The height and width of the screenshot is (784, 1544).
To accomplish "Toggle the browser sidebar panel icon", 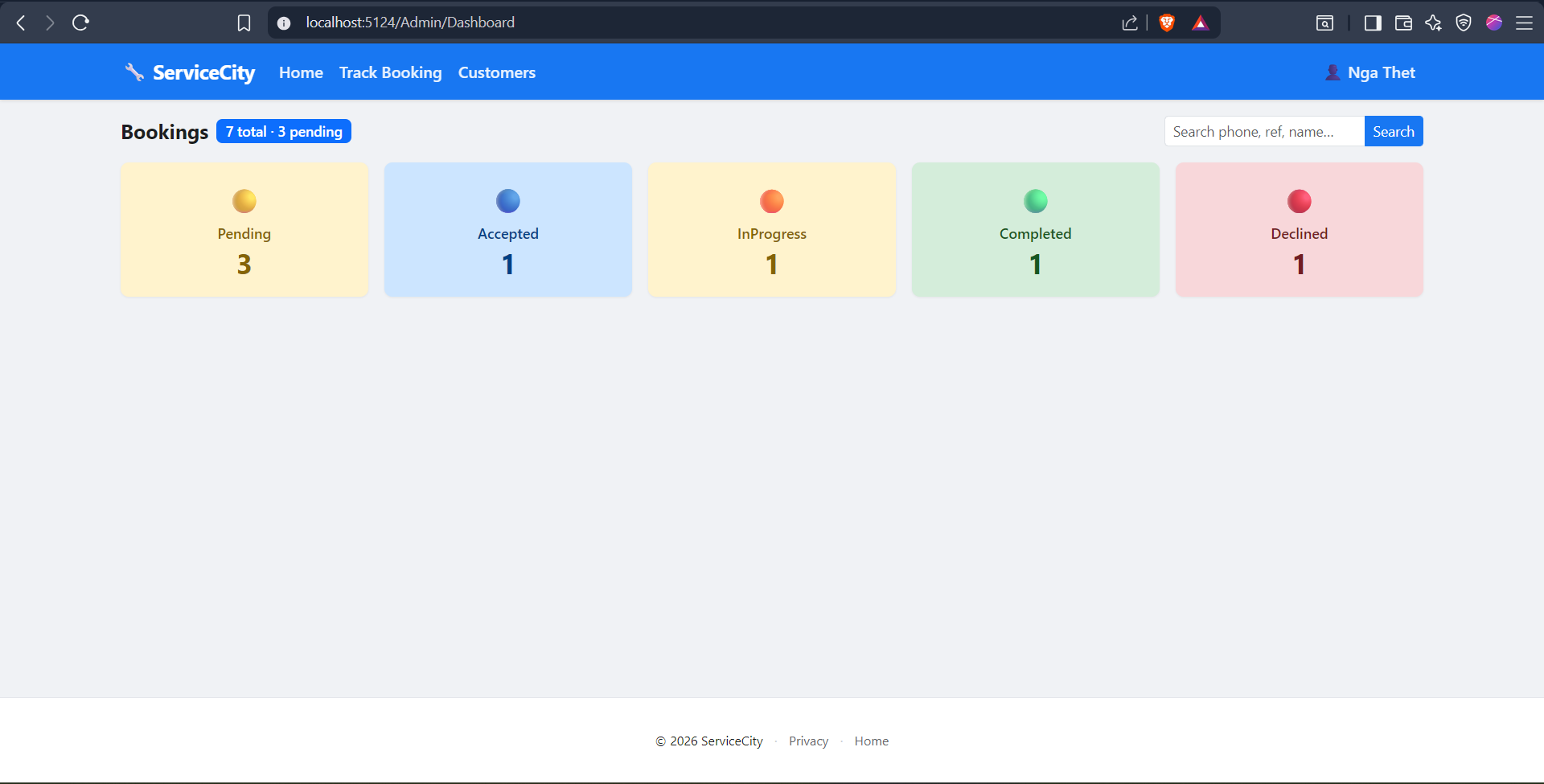I will pos(1373,23).
